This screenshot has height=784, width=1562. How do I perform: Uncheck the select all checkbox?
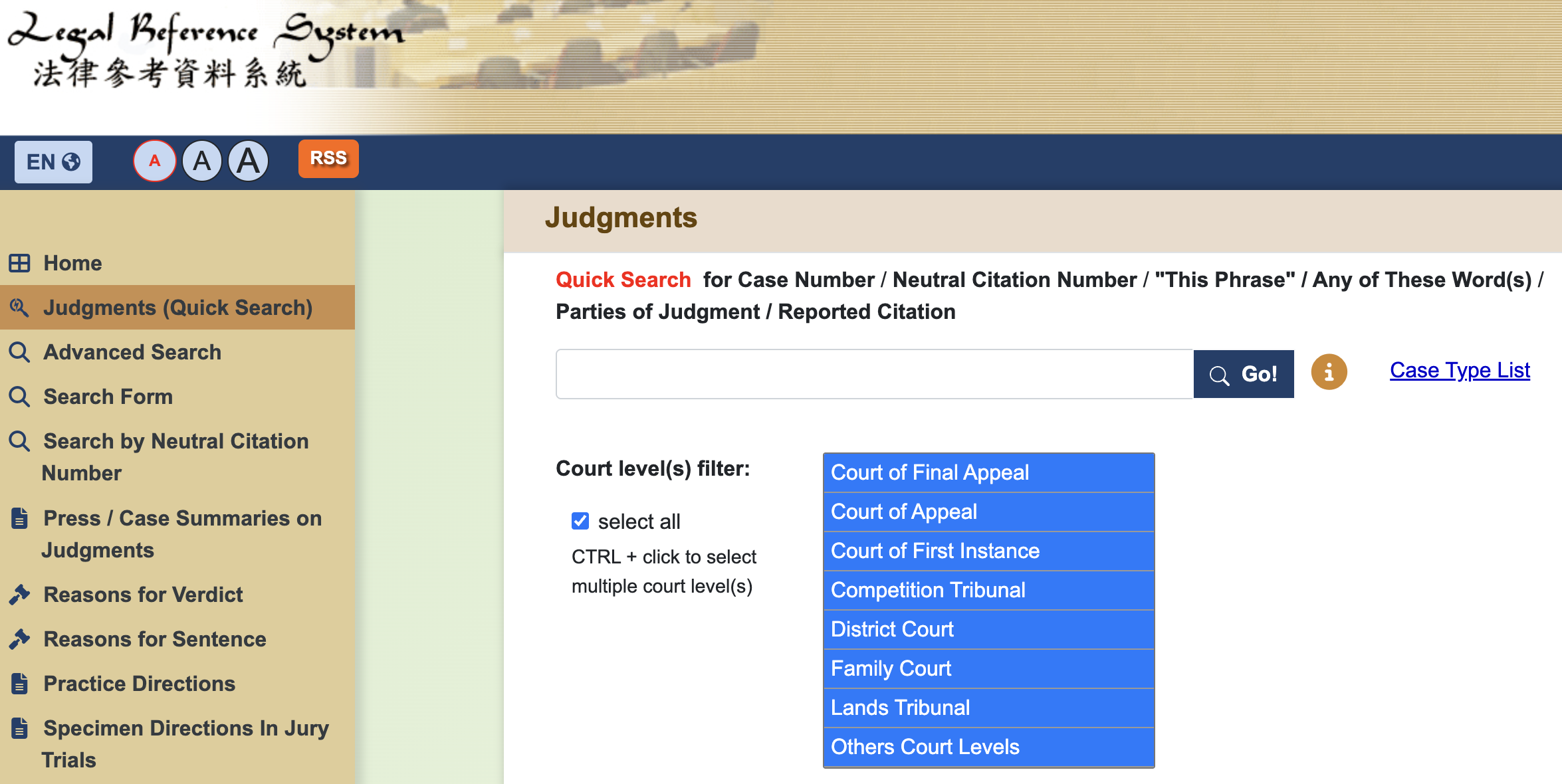tap(580, 521)
